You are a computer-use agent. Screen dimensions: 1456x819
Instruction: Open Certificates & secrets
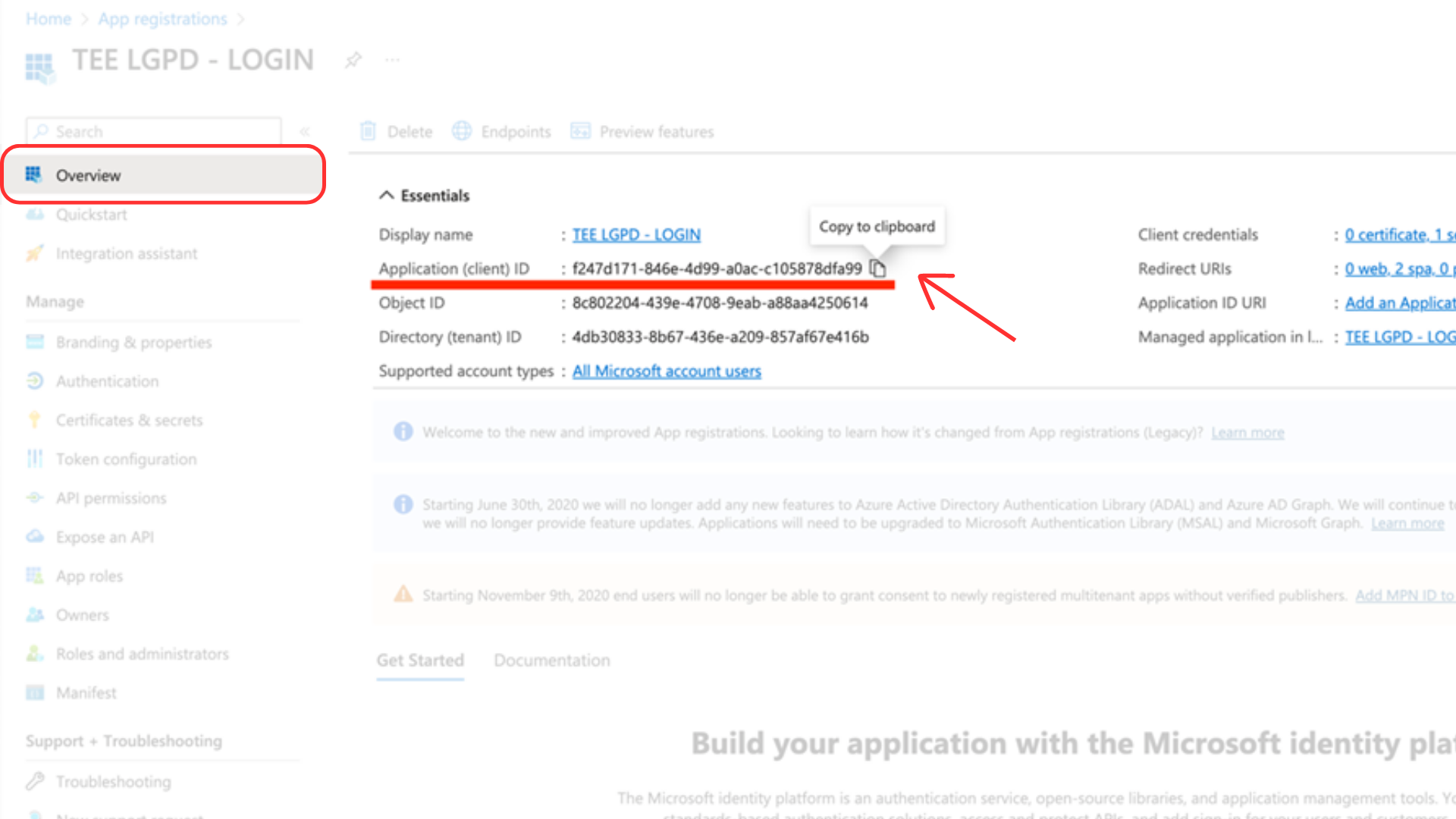pos(129,420)
